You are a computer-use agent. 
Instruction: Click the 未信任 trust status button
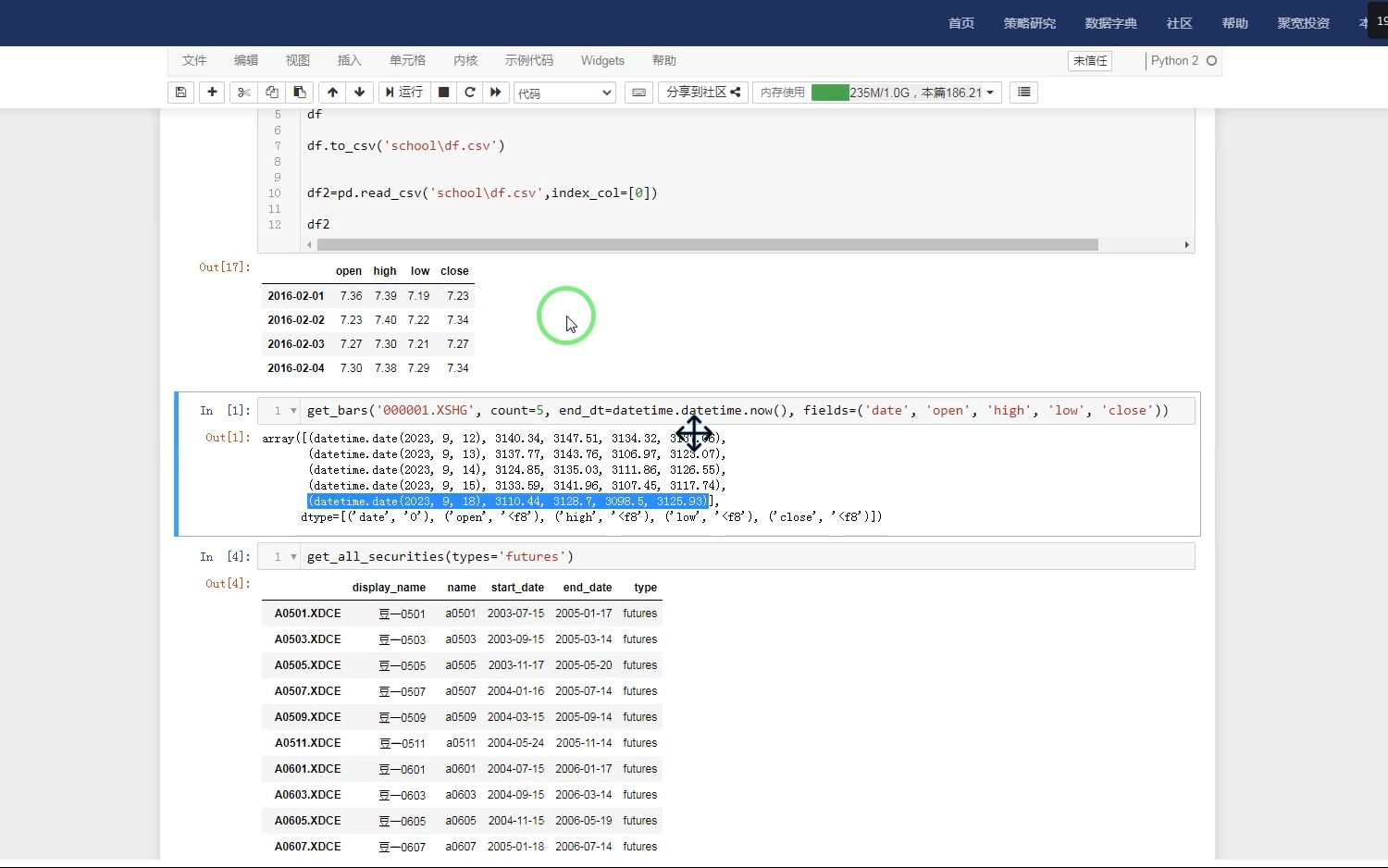[1090, 61]
